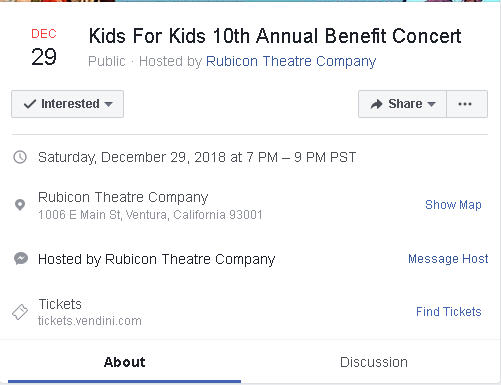Click the ticket icon beside Tickets
Screen dimensions: 501x385
(x=20, y=312)
